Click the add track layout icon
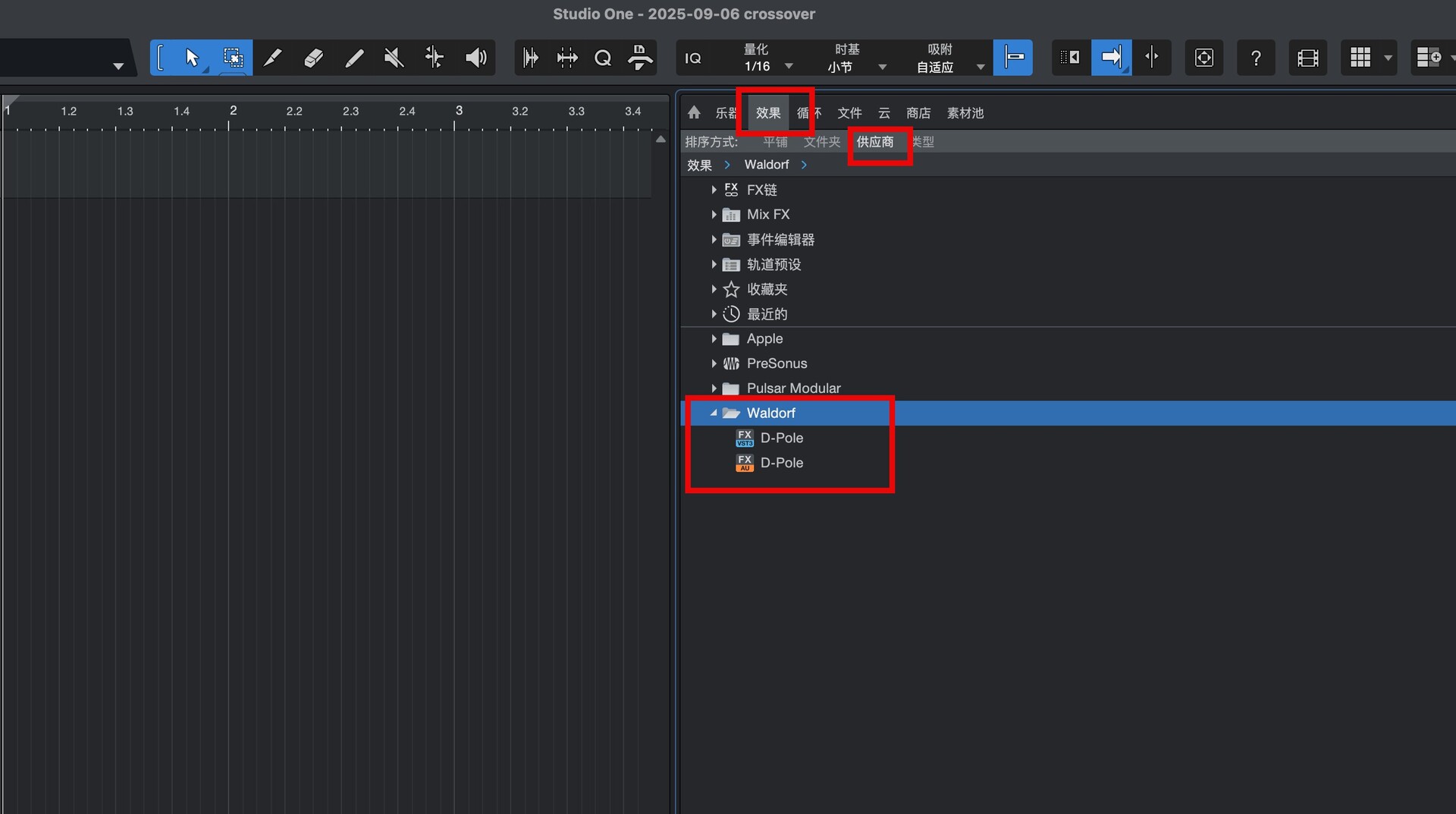This screenshot has width=1456, height=814. click(1429, 58)
